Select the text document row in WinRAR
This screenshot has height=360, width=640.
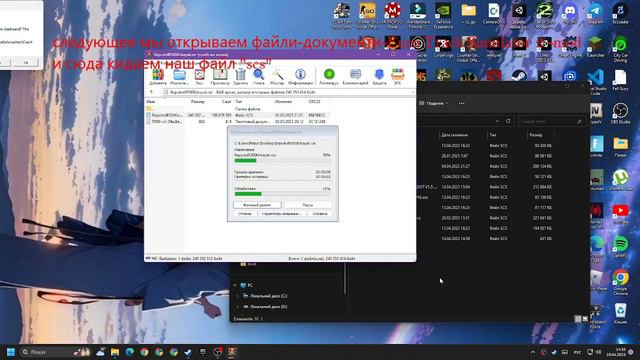[238, 122]
